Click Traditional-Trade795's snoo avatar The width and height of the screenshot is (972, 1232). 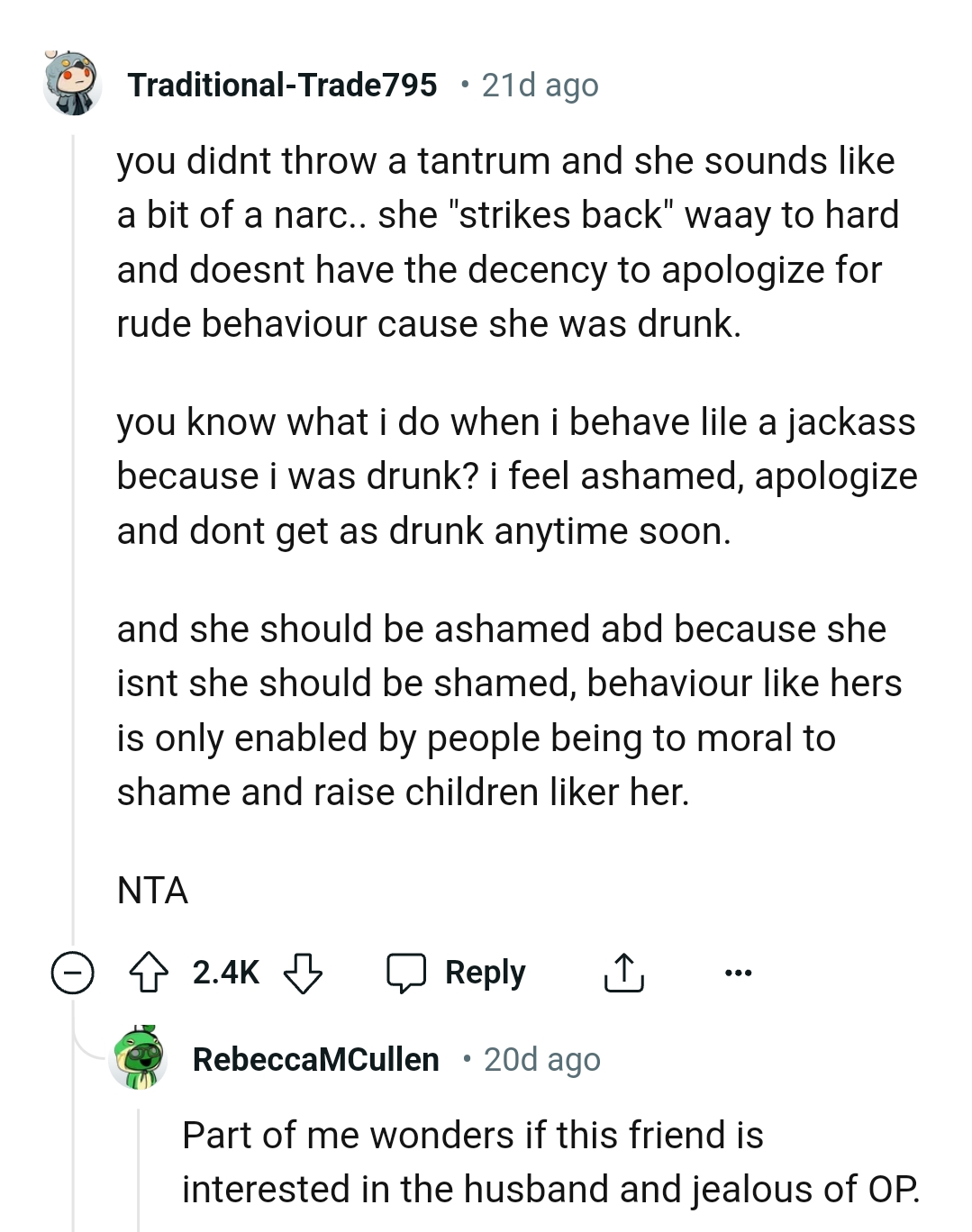point(72,86)
